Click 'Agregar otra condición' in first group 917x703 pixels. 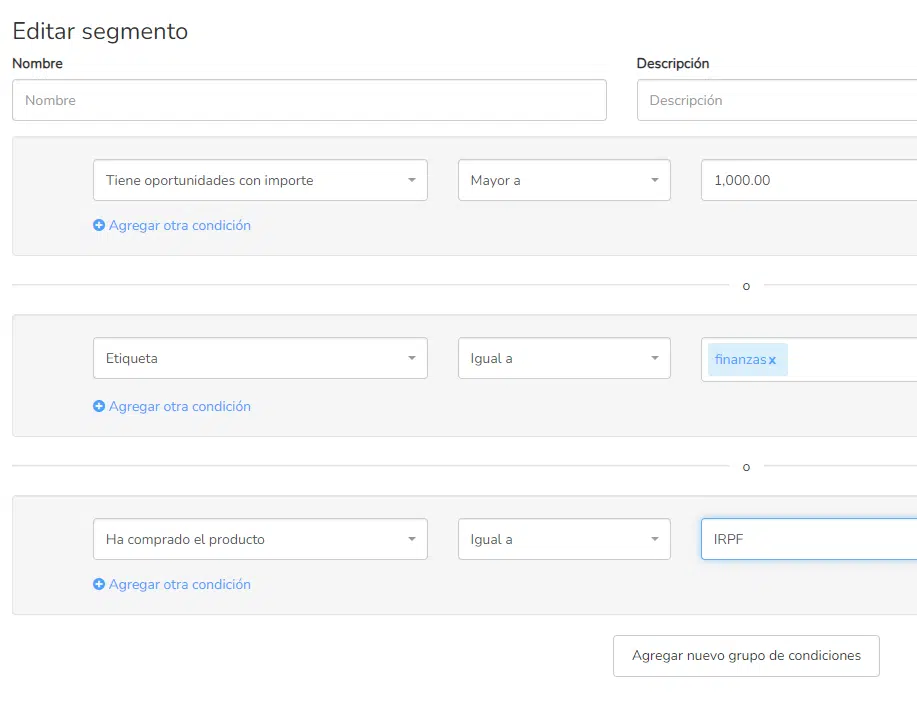pos(180,225)
